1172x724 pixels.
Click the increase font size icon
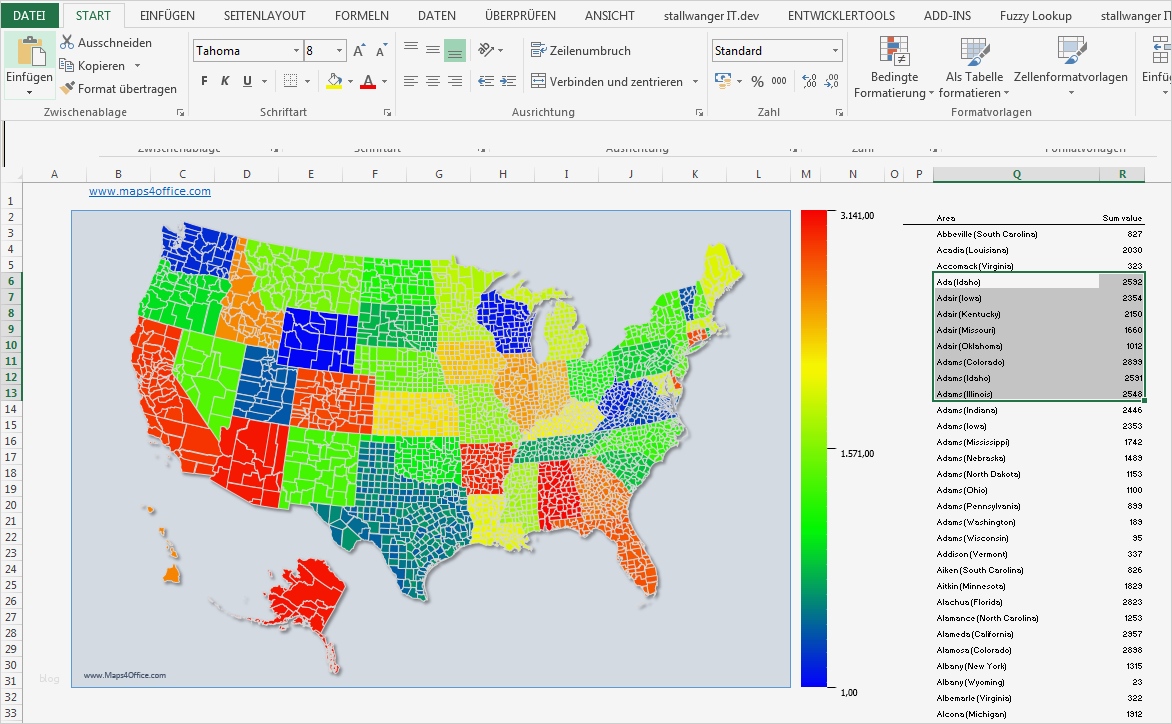click(x=359, y=51)
